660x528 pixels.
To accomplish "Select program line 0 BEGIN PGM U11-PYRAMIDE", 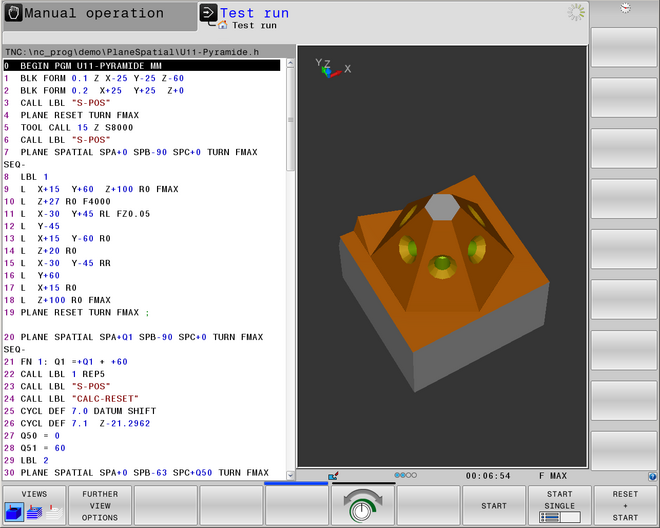I will point(140,65).
